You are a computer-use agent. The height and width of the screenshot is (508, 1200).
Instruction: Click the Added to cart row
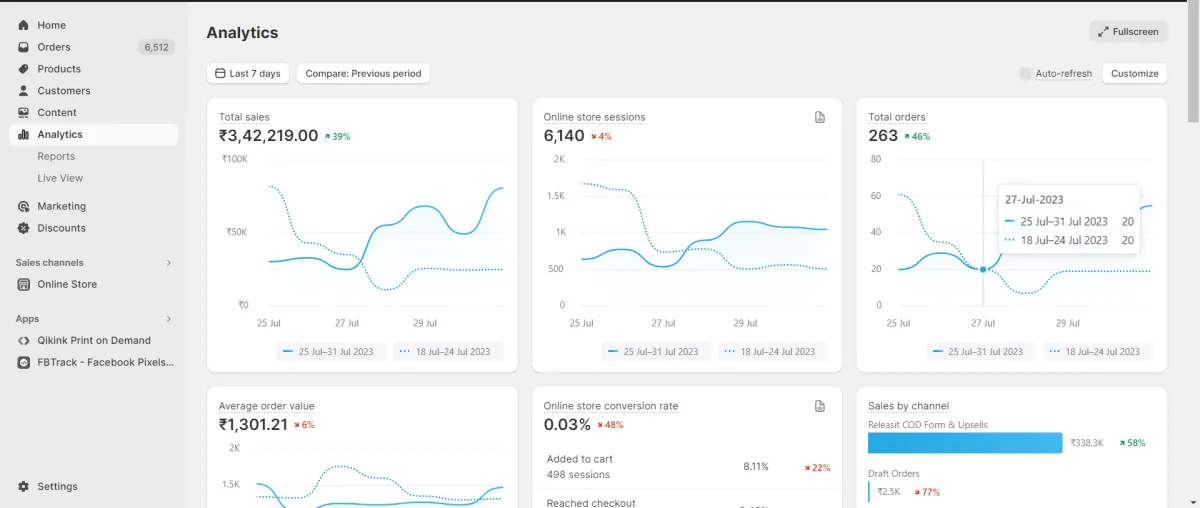[687, 467]
